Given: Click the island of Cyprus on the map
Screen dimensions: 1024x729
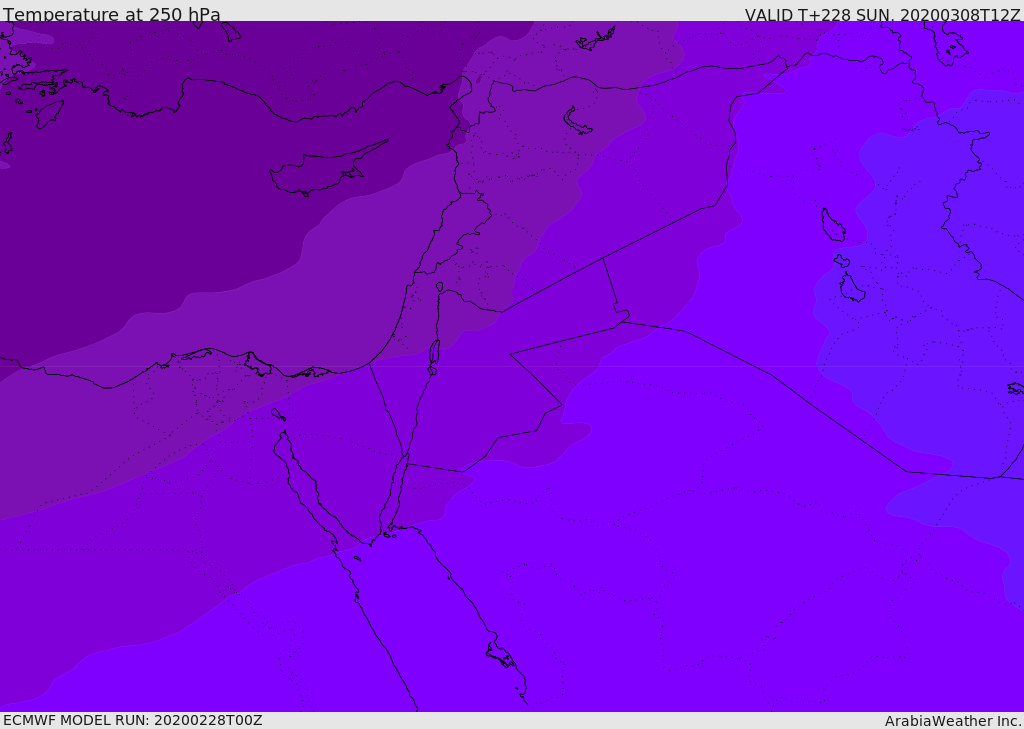Looking at the screenshot, I should click(327, 170).
